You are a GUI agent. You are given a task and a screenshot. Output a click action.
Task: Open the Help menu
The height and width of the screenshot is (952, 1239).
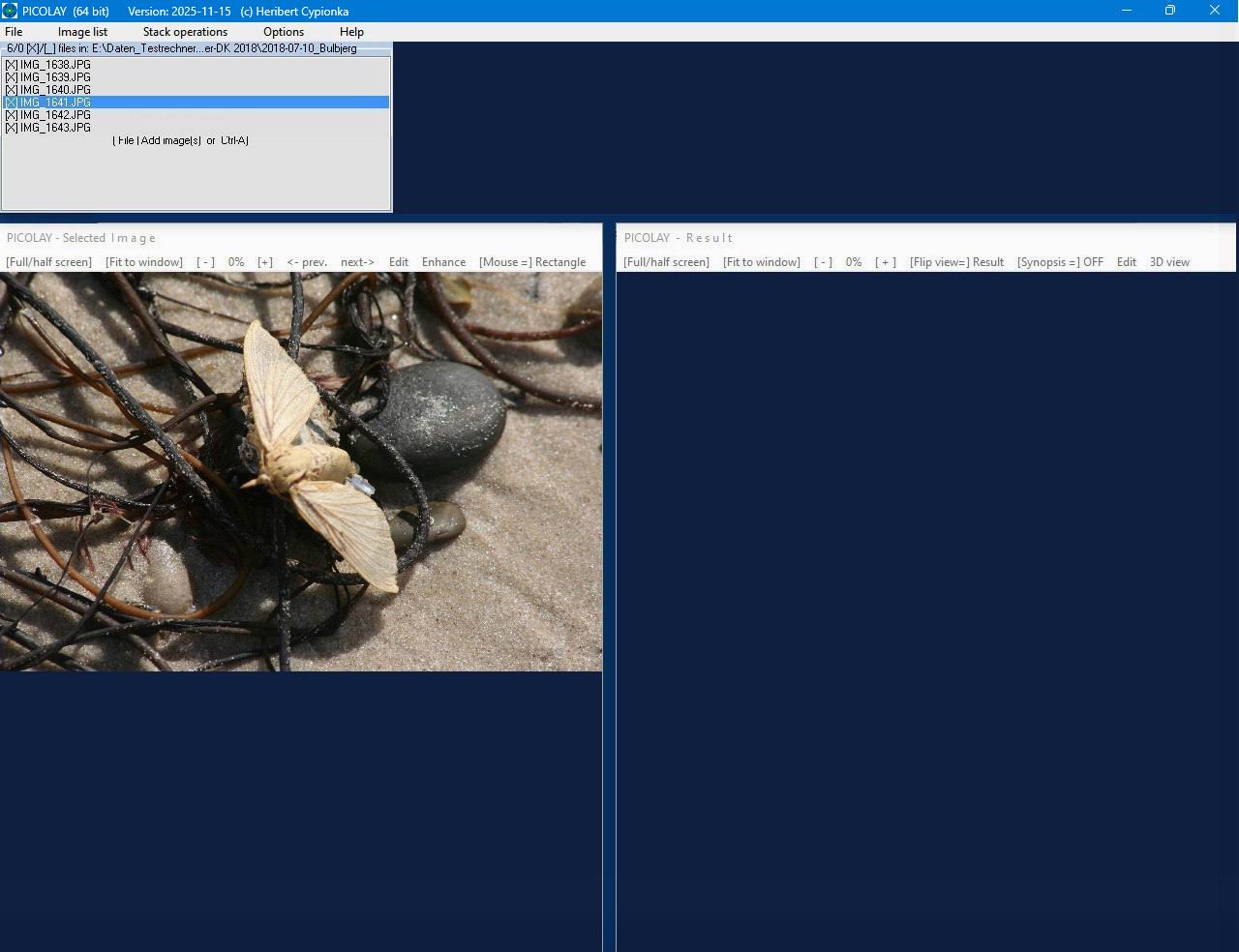pyautogui.click(x=351, y=32)
